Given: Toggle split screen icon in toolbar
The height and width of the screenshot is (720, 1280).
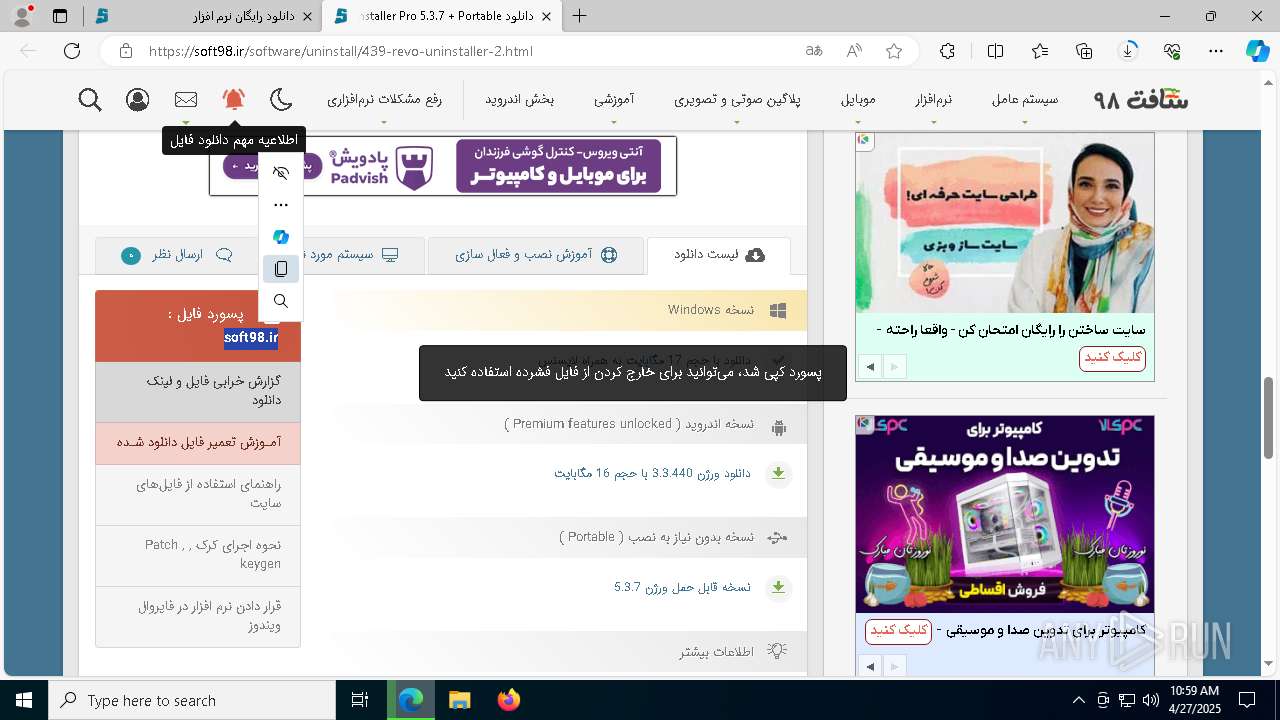Looking at the screenshot, I should tap(995, 51).
